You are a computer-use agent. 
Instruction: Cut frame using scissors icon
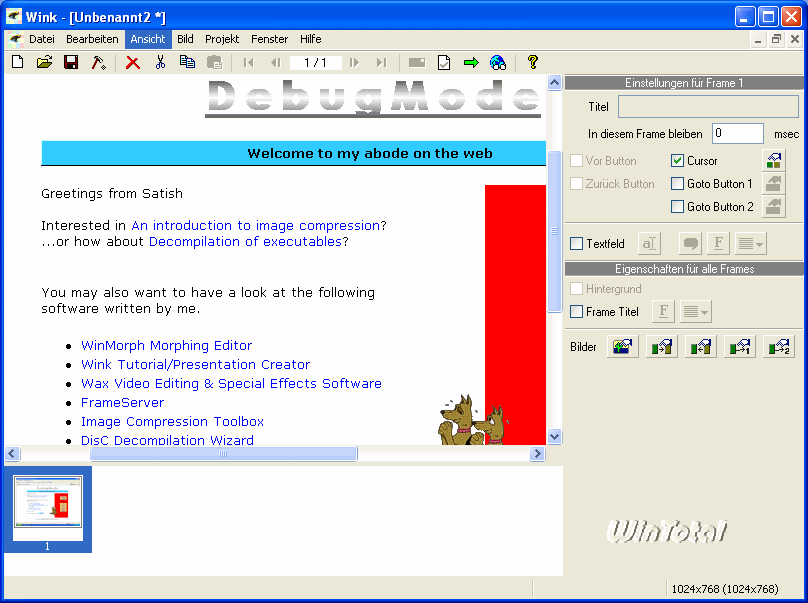coord(160,62)
